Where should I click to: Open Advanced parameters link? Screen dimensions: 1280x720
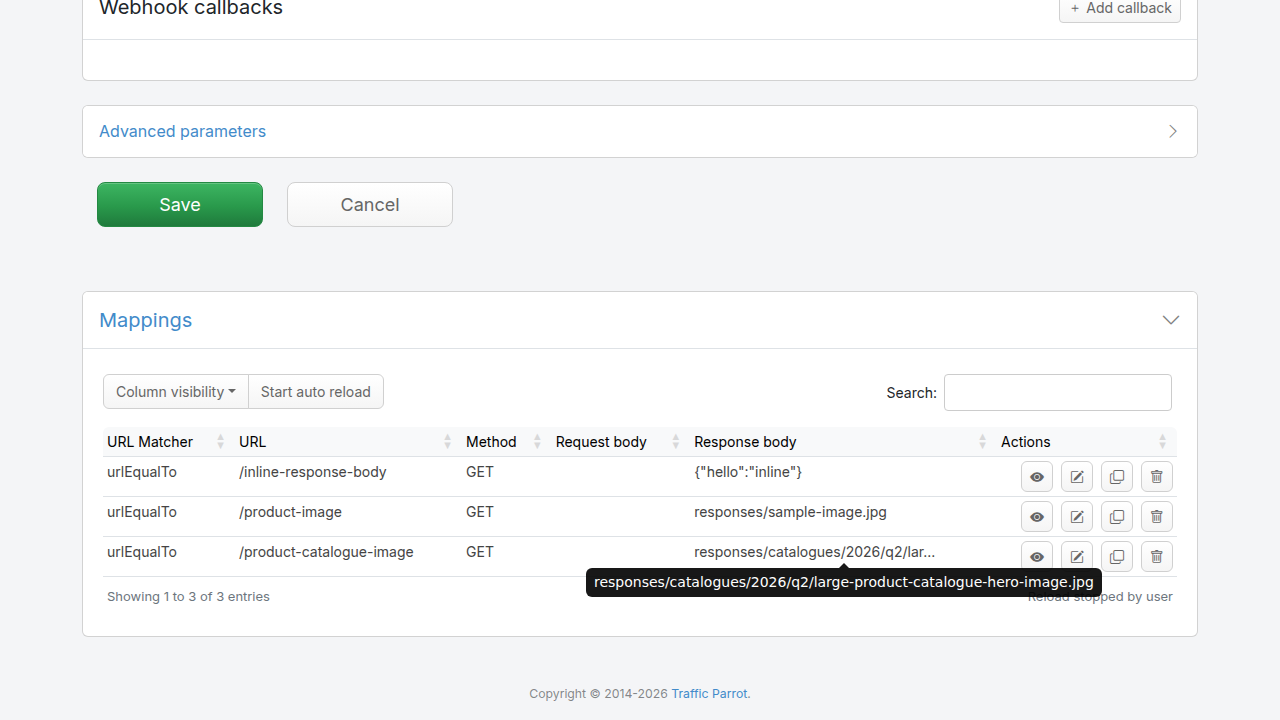(182, 131)
